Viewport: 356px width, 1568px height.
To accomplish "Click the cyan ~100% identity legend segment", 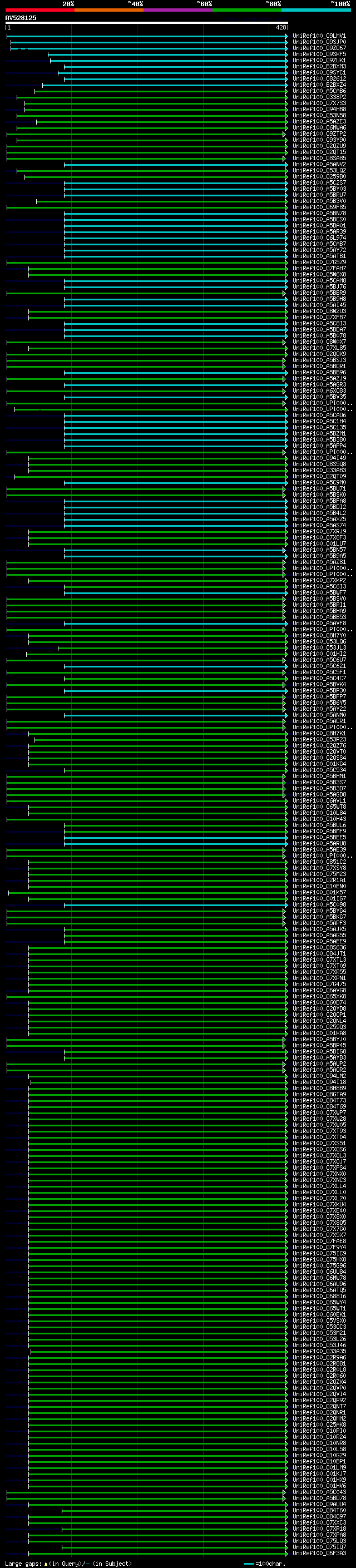I will pos(316,10).
